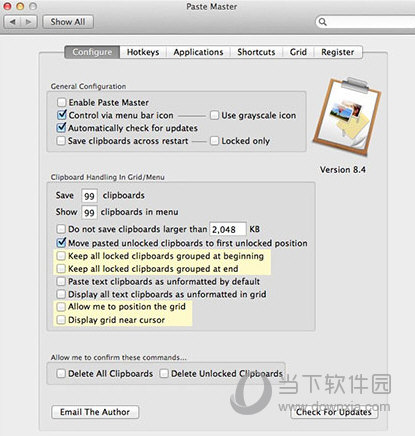Click the search magnifier icon
This screenshot has height=436, width=415.
[x=322, y=22]
